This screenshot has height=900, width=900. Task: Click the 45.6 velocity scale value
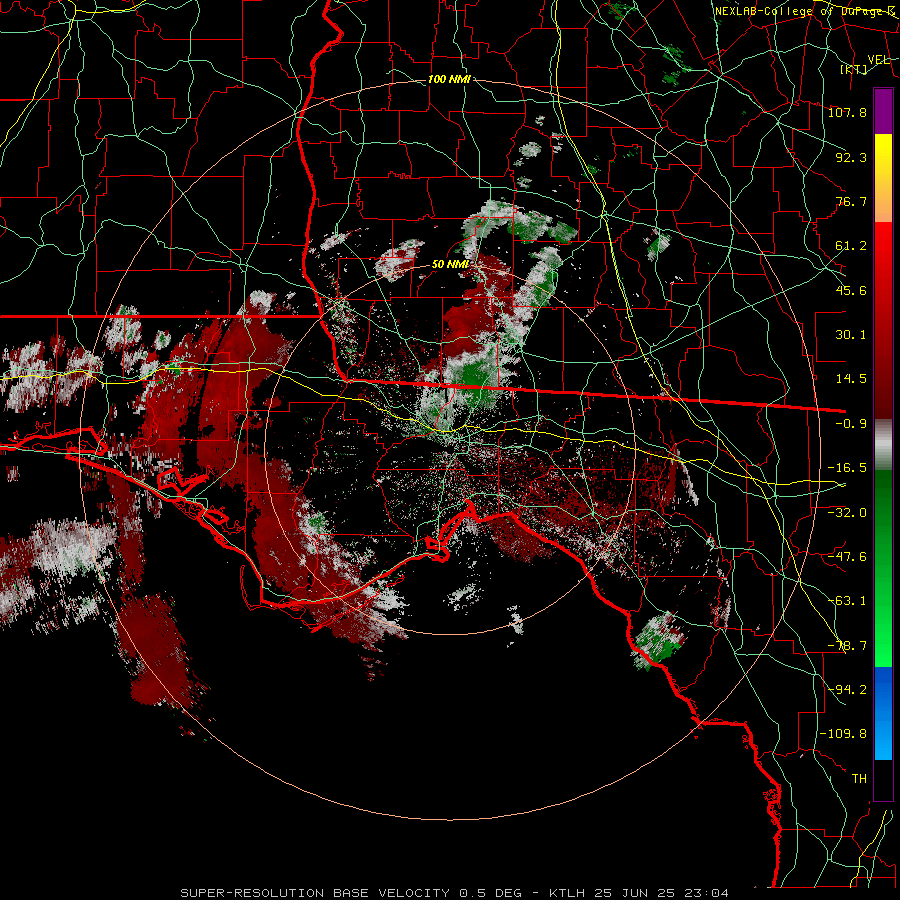851,290
